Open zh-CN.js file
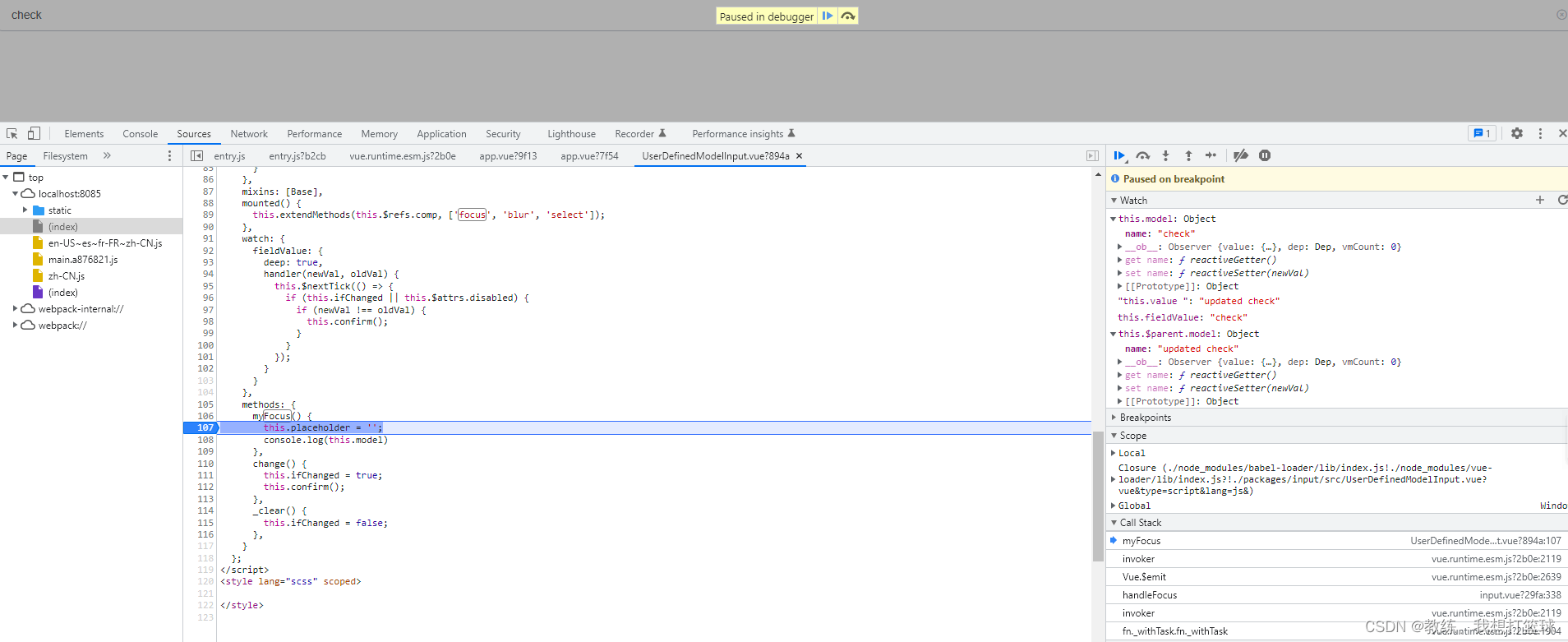 66,276
